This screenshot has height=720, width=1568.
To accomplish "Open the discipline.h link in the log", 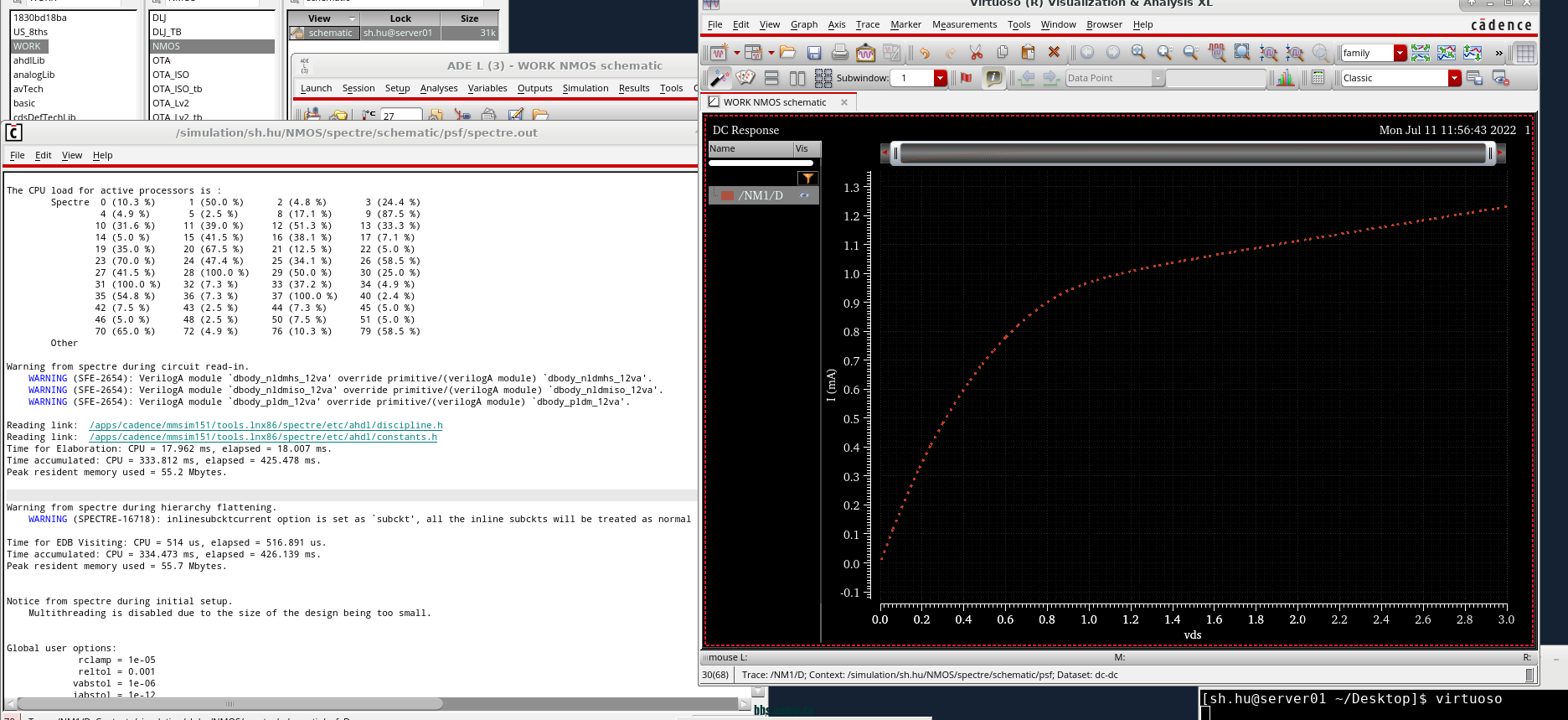I will 266,425.
